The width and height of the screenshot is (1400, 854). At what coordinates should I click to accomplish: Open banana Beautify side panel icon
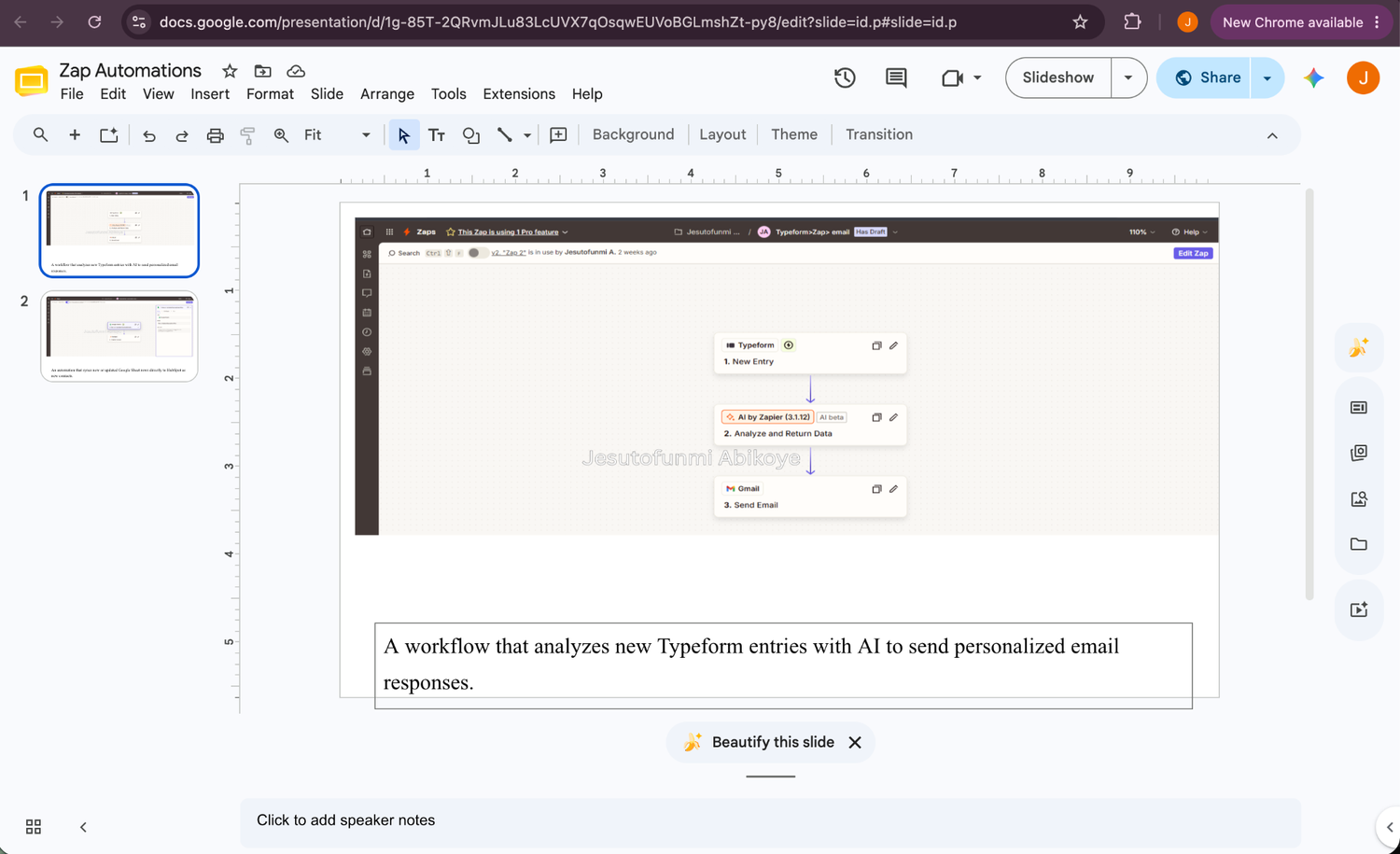[x=1359, y=347]
